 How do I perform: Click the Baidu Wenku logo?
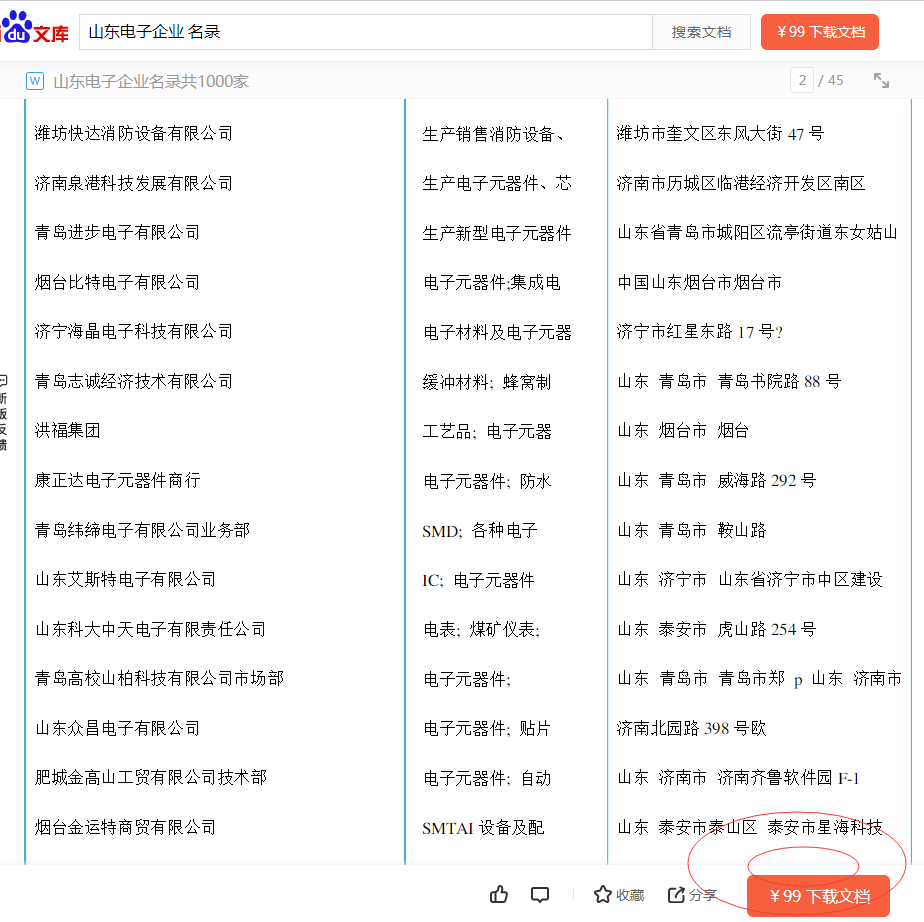34,28
